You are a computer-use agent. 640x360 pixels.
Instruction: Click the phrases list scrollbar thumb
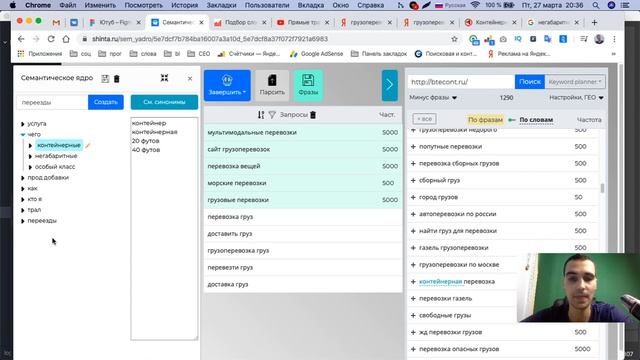(602, 189)
